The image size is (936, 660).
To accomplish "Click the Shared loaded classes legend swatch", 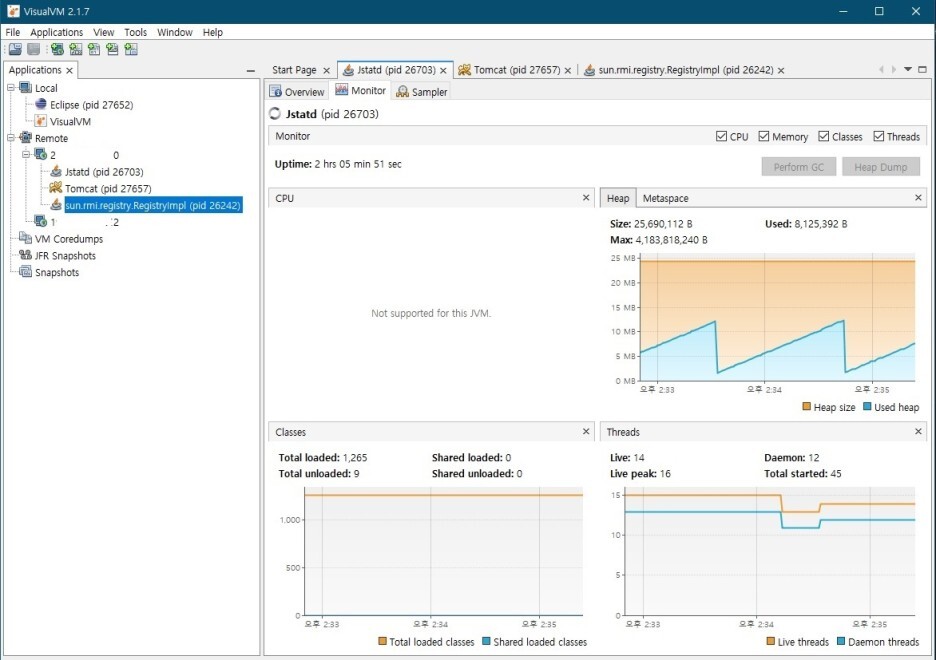I will 487,641.
